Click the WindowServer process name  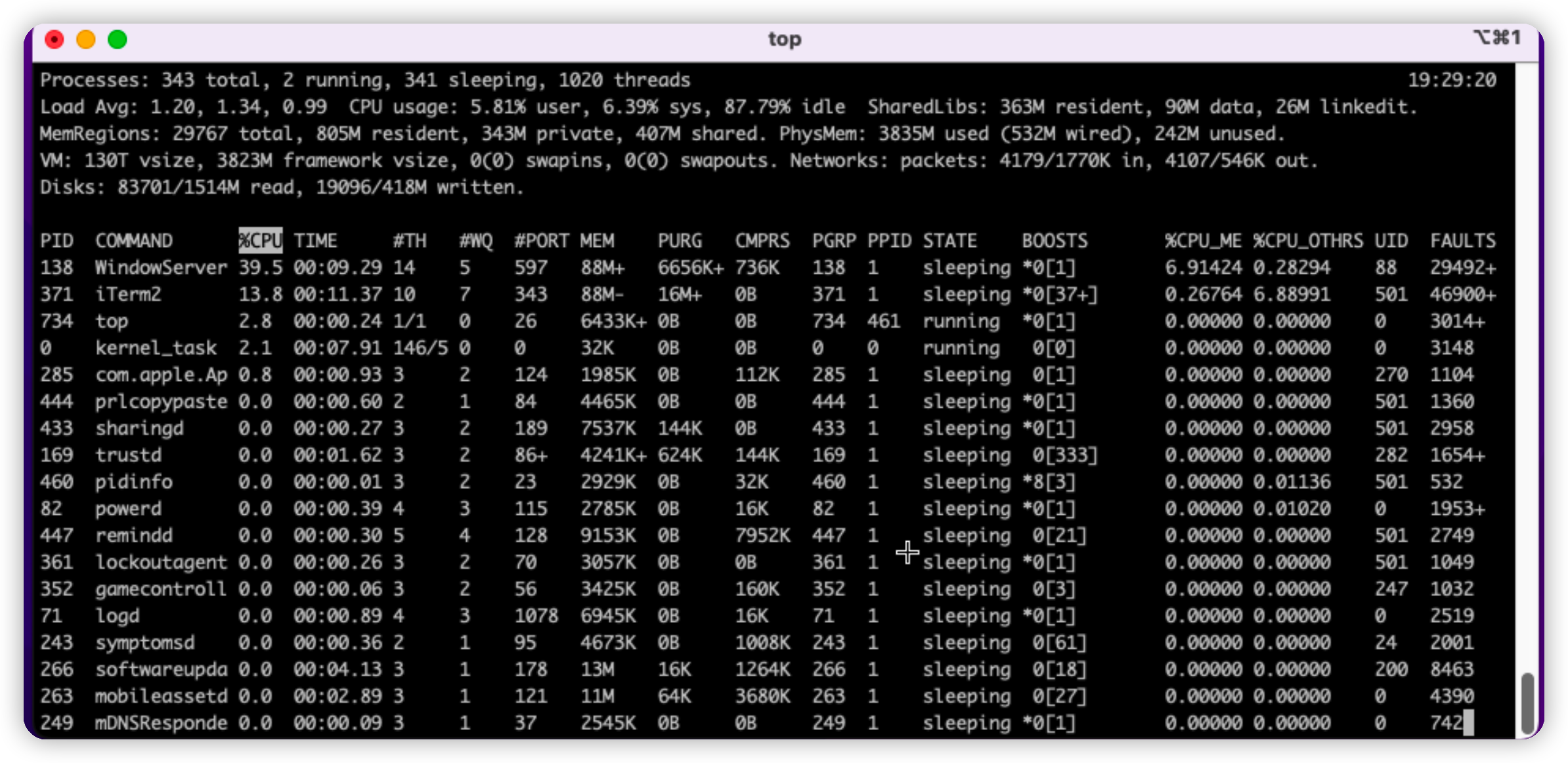click(161, 267)
